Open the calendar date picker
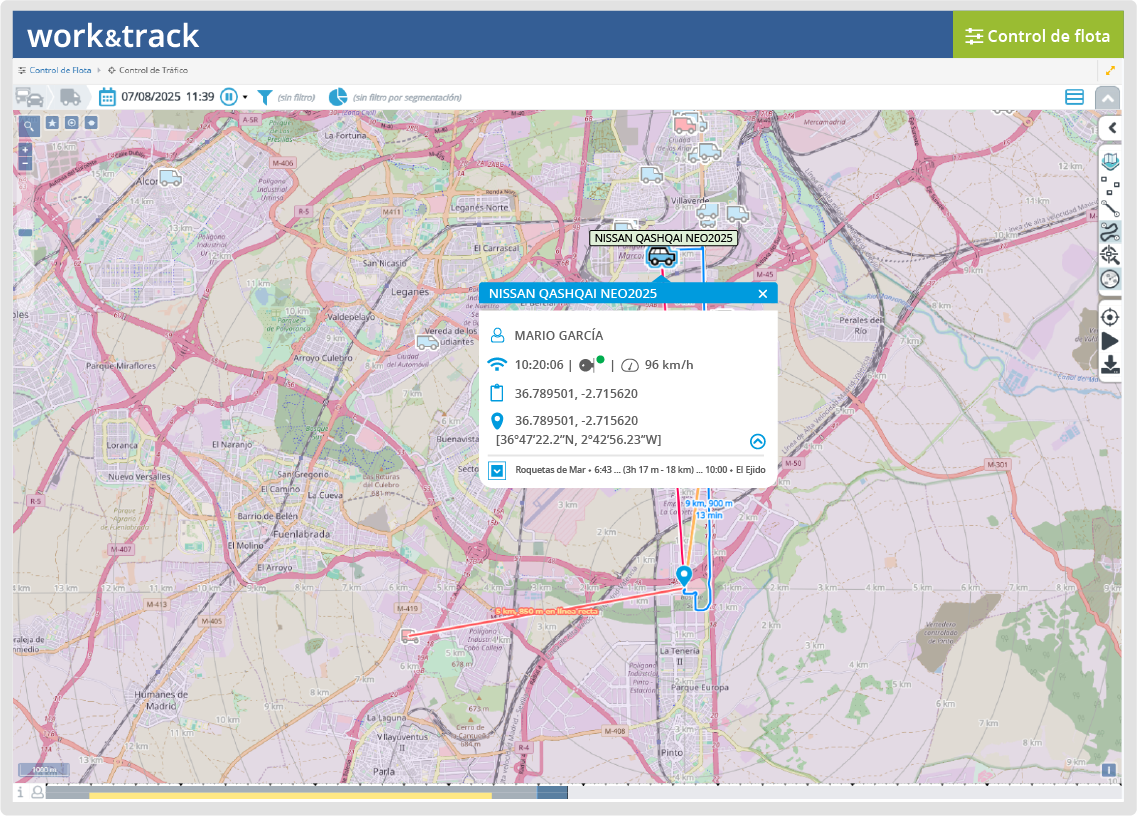 107,97
